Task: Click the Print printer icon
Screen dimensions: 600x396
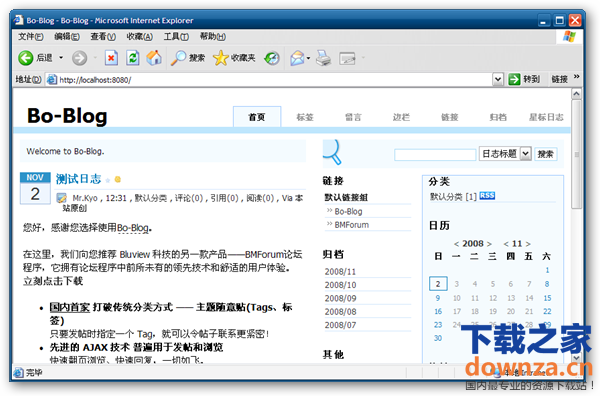Action: click(323, 58)
